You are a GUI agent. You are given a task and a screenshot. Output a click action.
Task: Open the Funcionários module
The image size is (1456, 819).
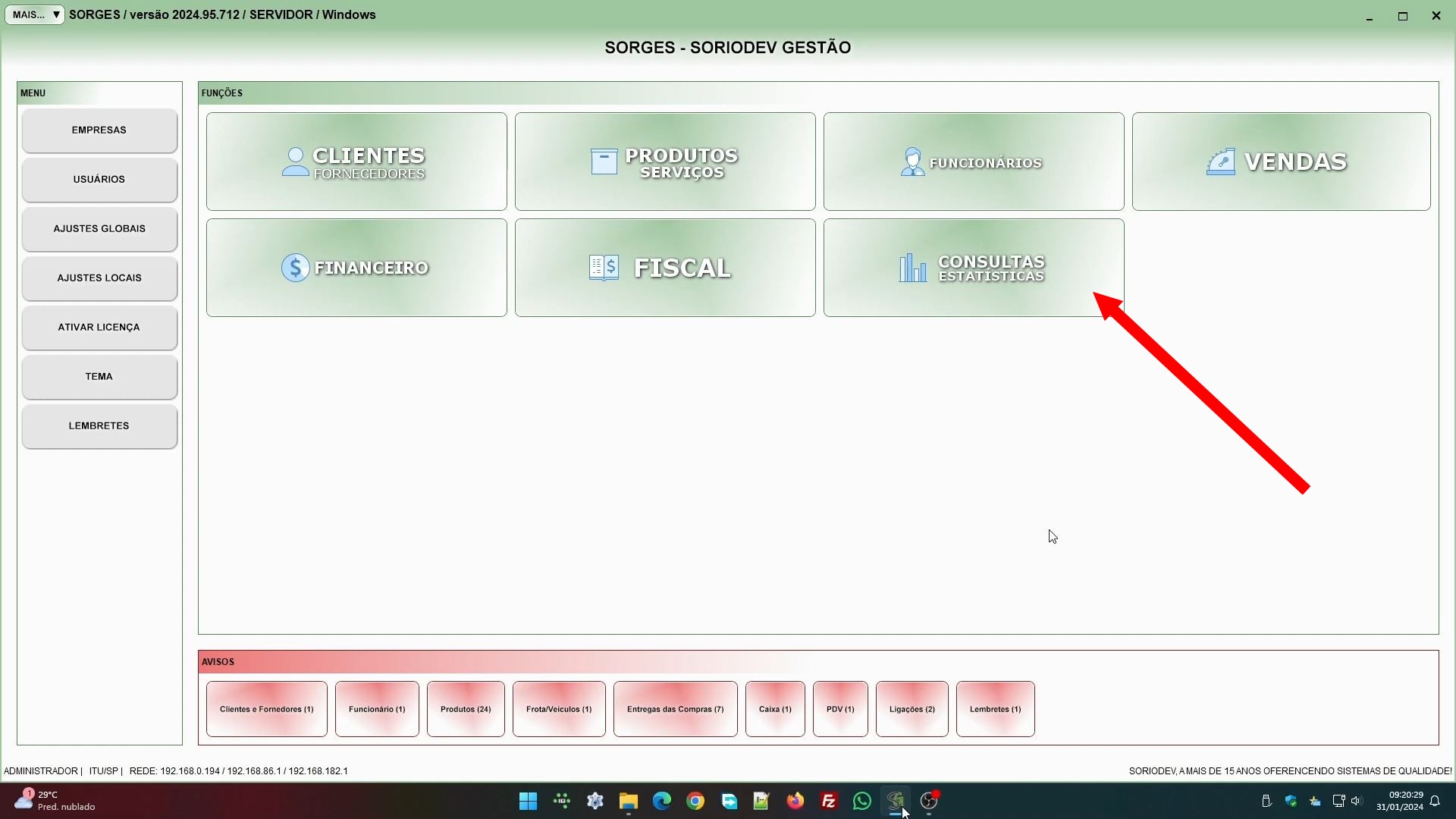[x=974, y=162]
